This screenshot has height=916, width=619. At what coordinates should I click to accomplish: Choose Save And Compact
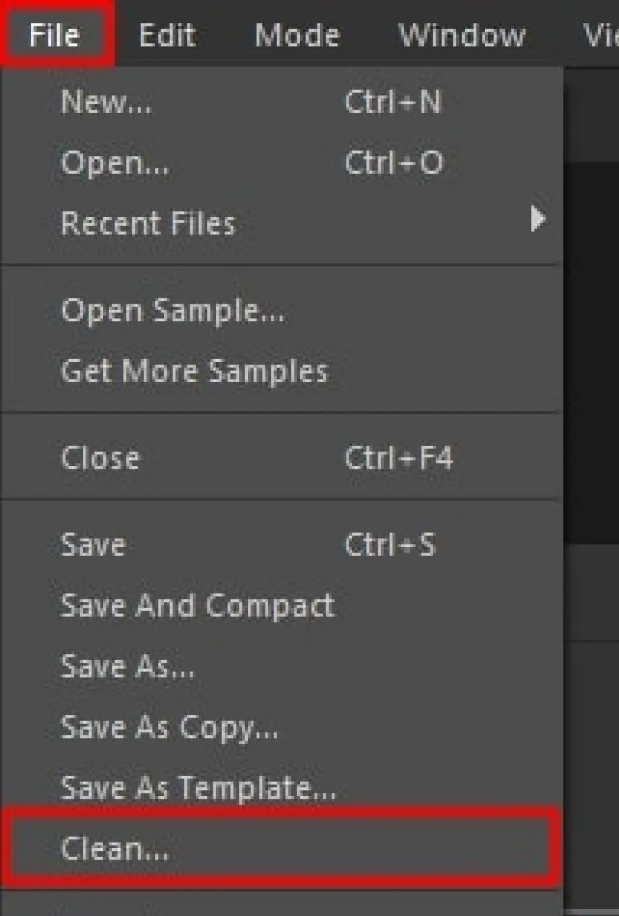197,605
